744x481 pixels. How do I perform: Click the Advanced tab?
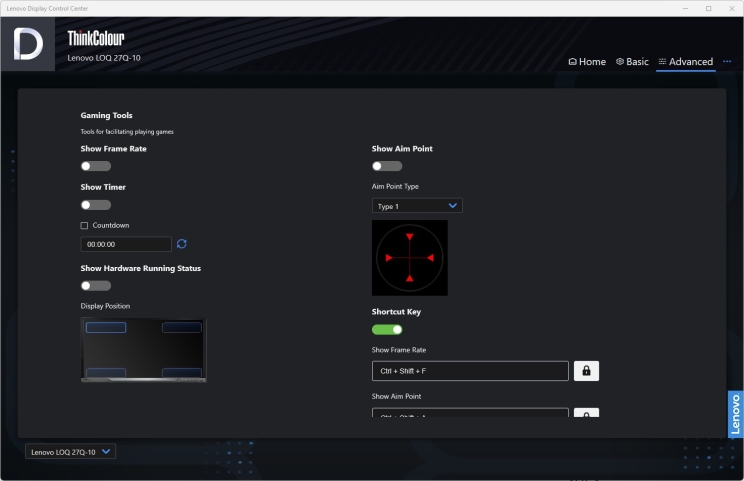pos(686,62)
